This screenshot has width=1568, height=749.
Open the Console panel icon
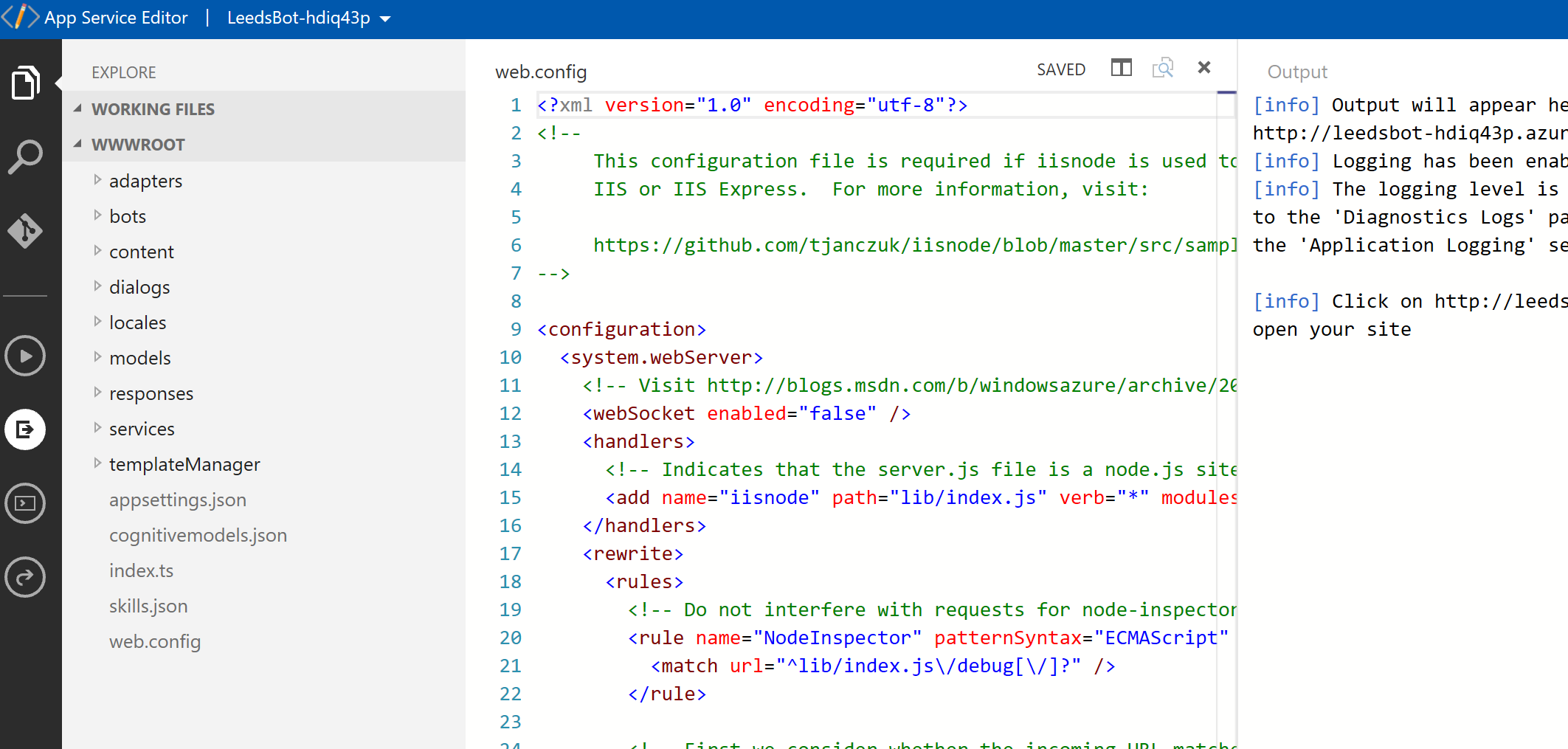point(25,503)
